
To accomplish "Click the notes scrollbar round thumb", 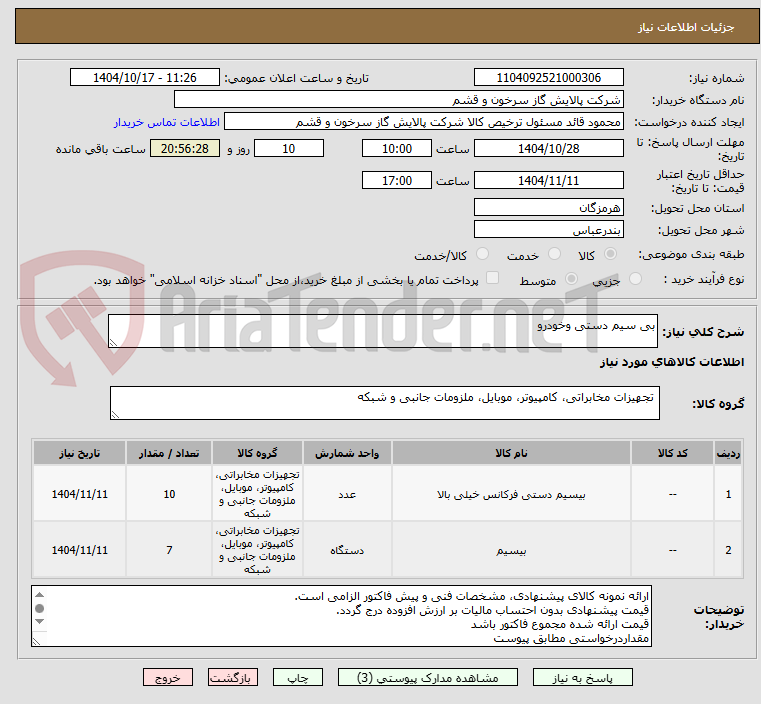I will point(40,608).
